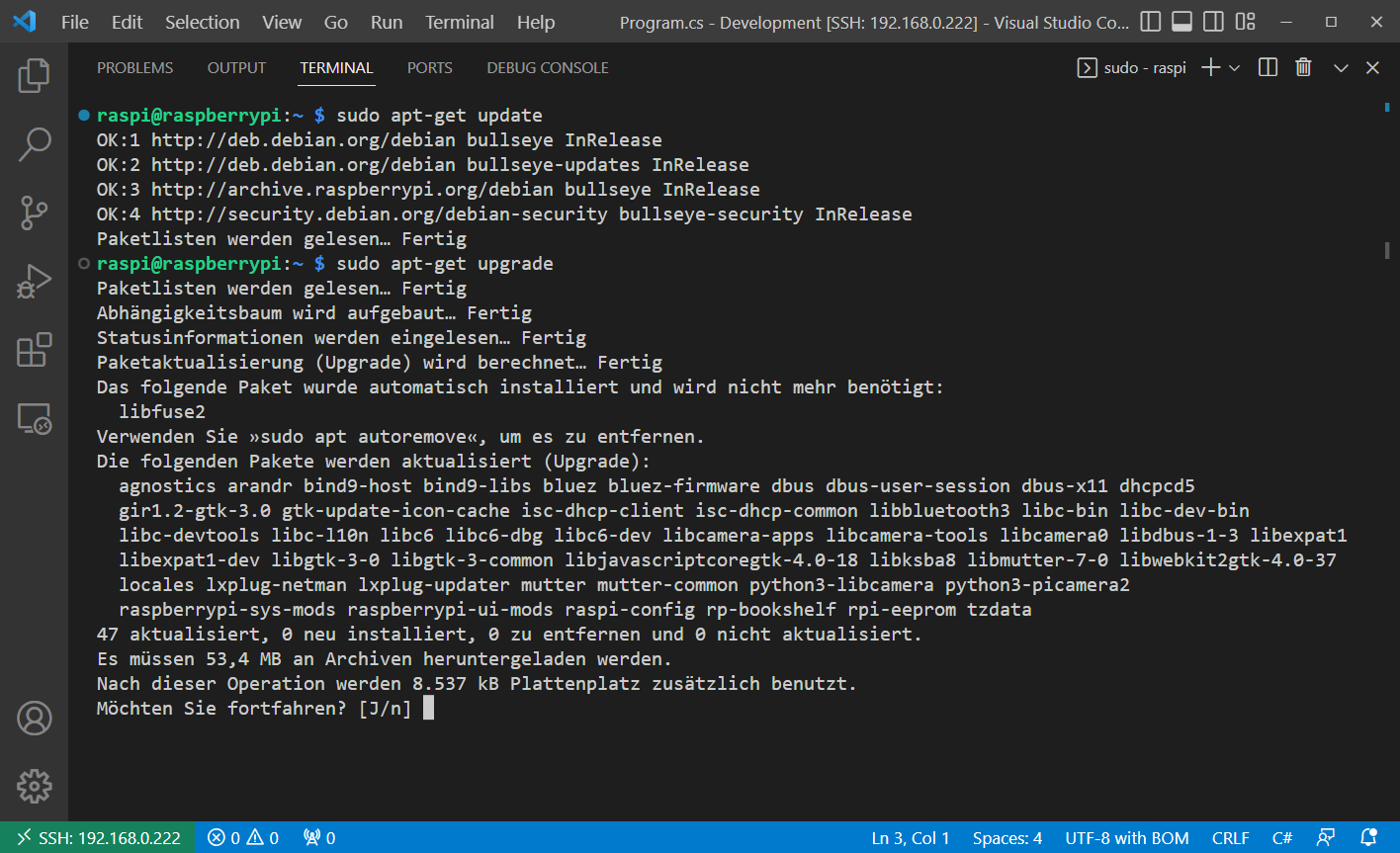Open Run and Debug view

(34, 281)
